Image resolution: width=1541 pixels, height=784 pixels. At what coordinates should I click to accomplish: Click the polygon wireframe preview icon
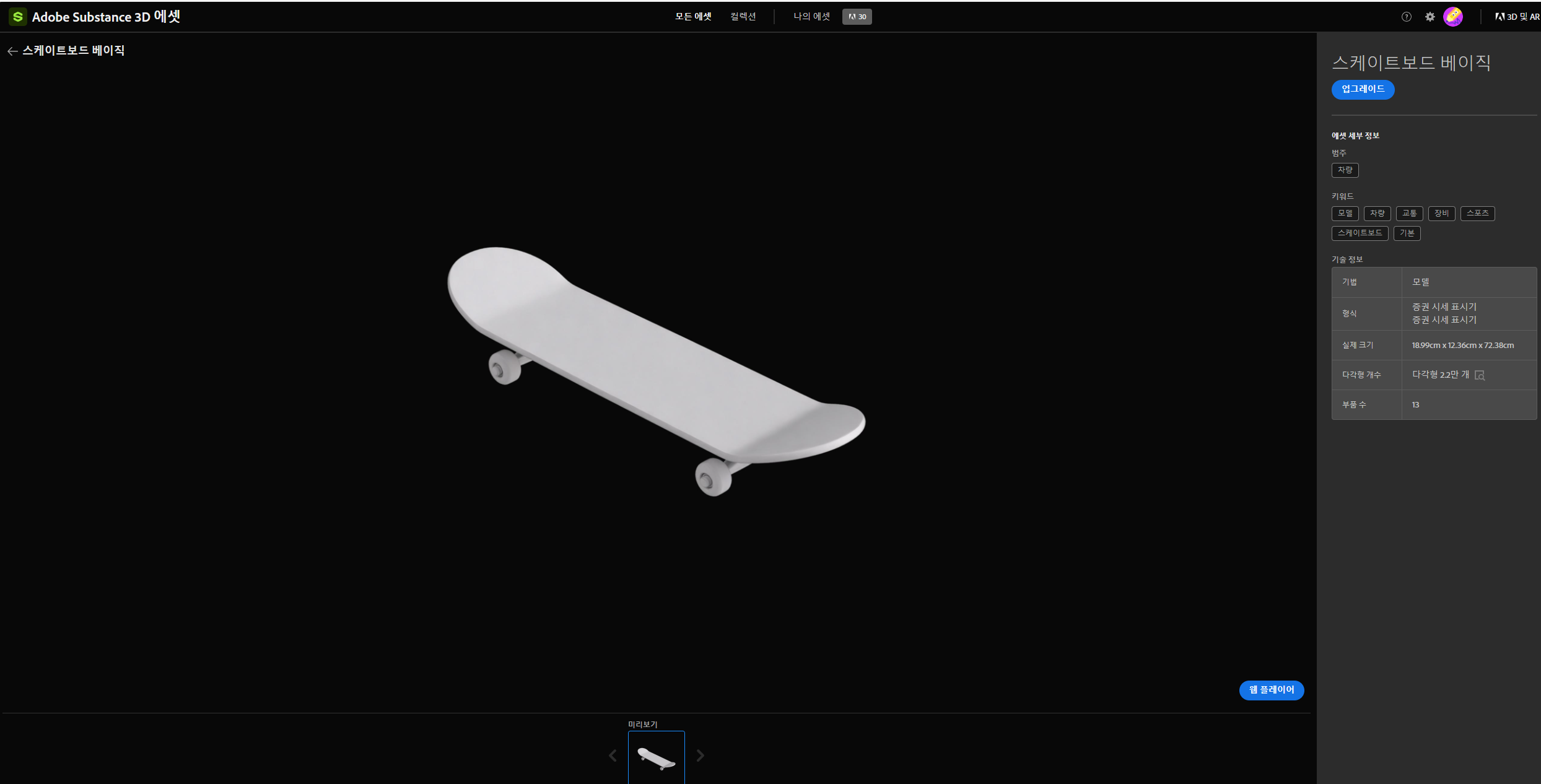click(1480, 375)
